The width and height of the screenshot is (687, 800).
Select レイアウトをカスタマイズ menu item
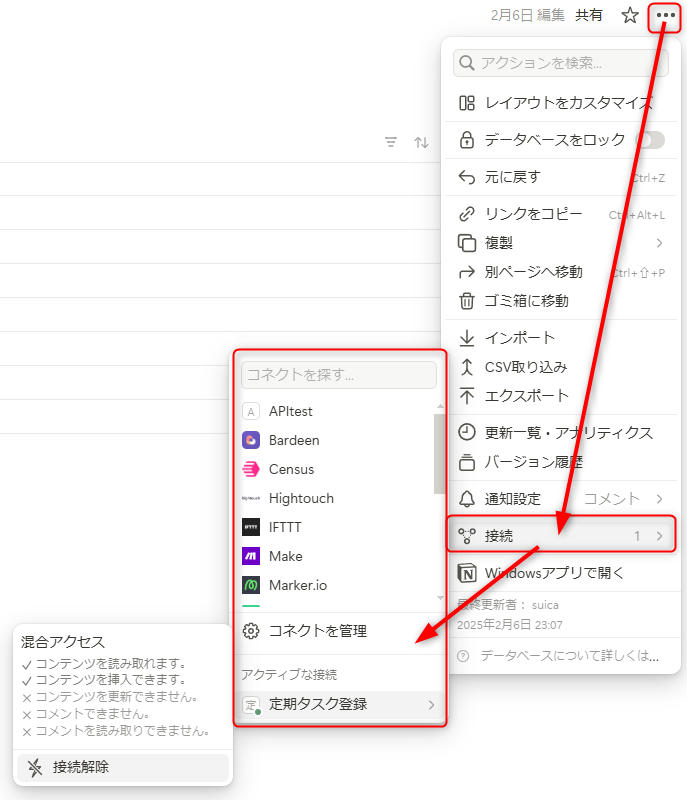click(x=561, y=103)
